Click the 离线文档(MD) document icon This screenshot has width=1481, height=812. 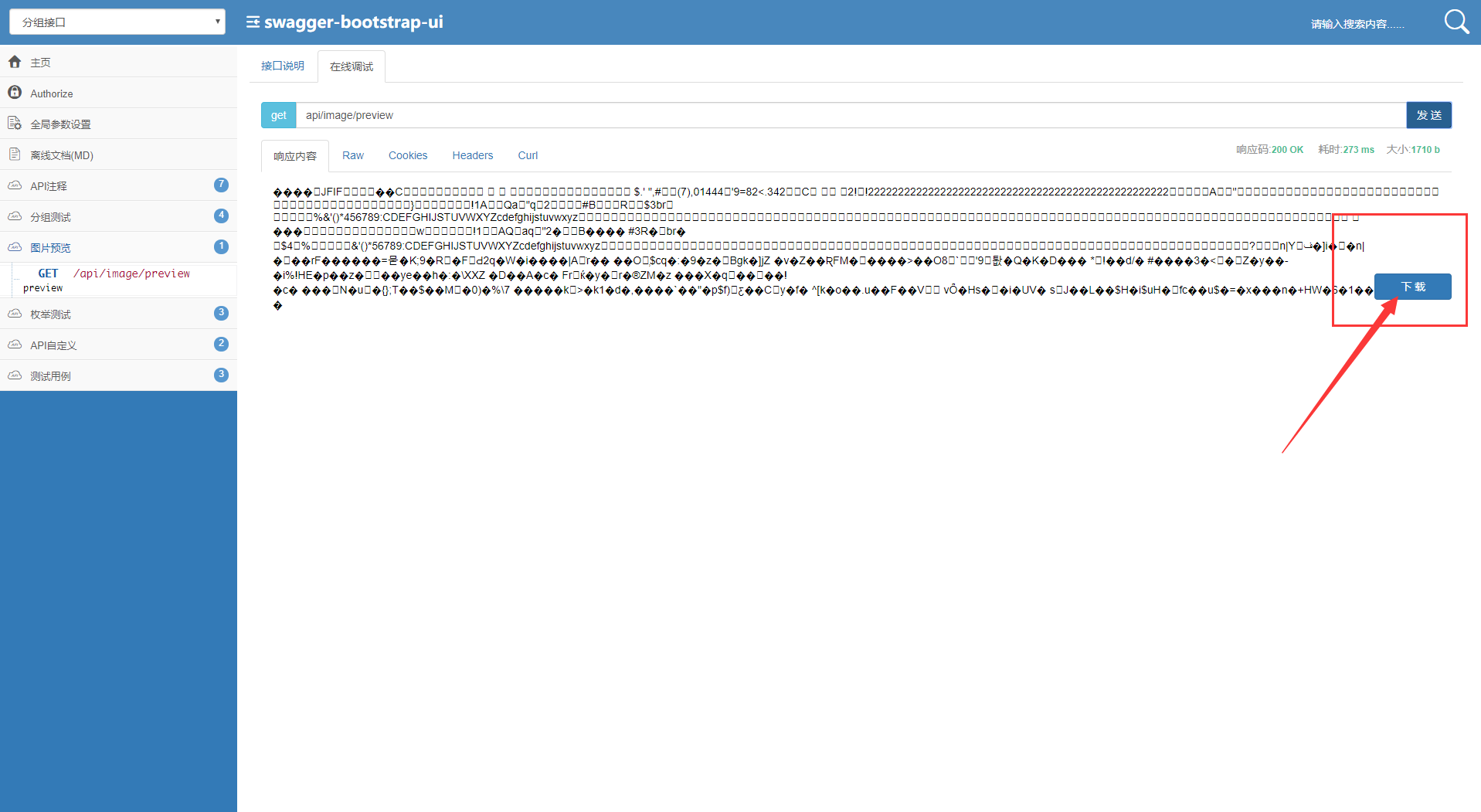pos(14,154)
